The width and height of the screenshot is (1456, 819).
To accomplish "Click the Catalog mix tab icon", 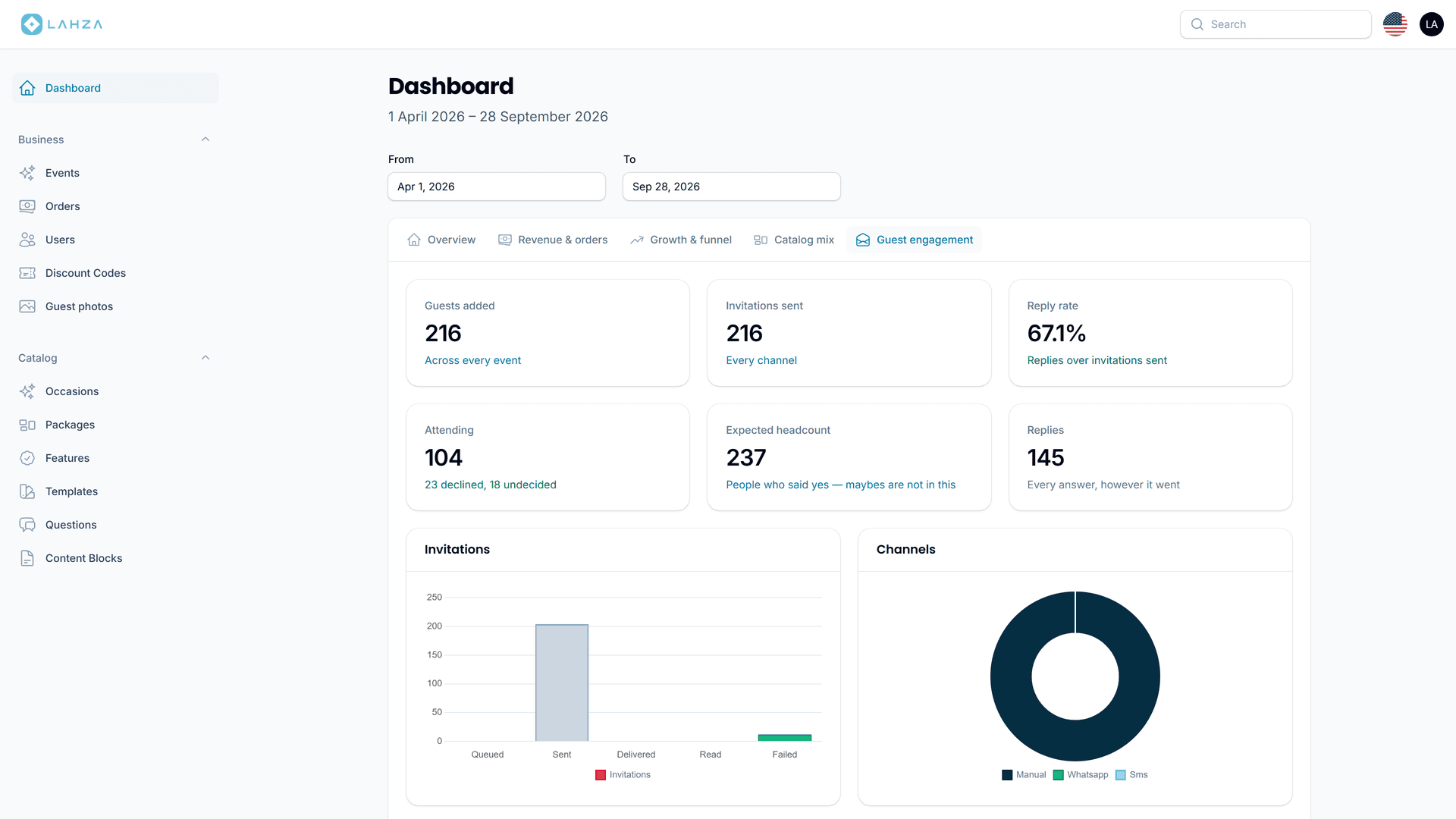I will [x=761, y=240].
